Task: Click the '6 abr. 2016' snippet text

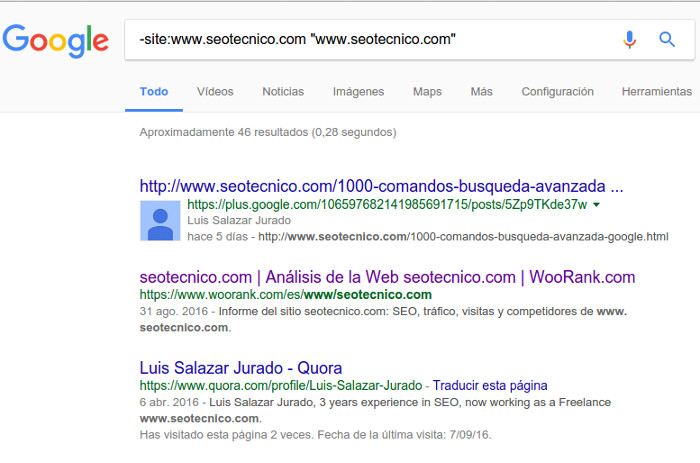Action: [169, 402]
